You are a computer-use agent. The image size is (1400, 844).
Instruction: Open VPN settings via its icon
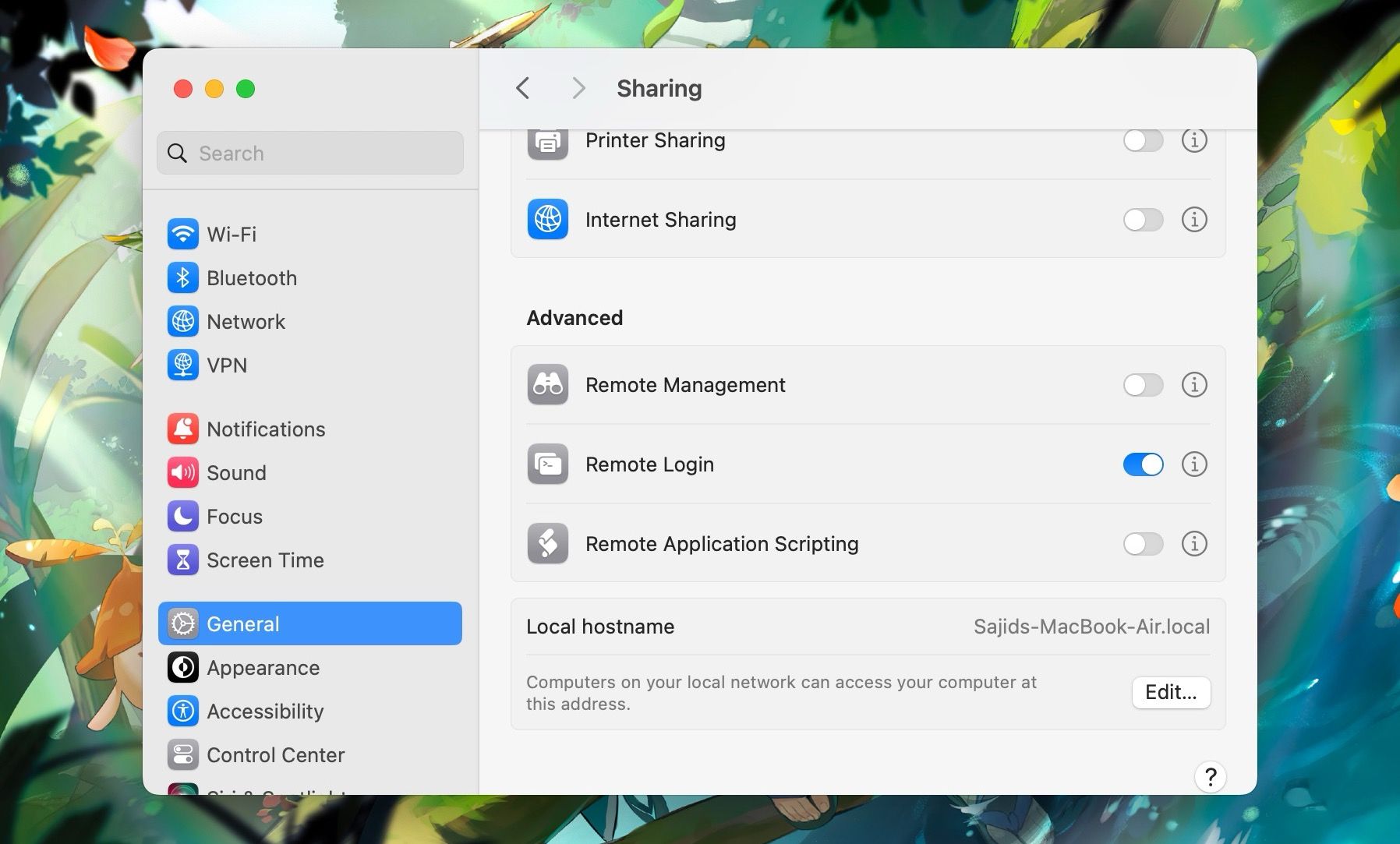point(182,365)
